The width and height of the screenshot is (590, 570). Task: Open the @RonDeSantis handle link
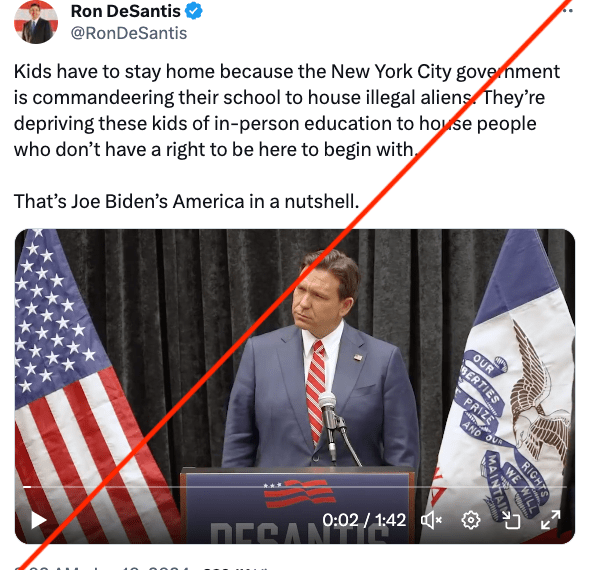129,33
